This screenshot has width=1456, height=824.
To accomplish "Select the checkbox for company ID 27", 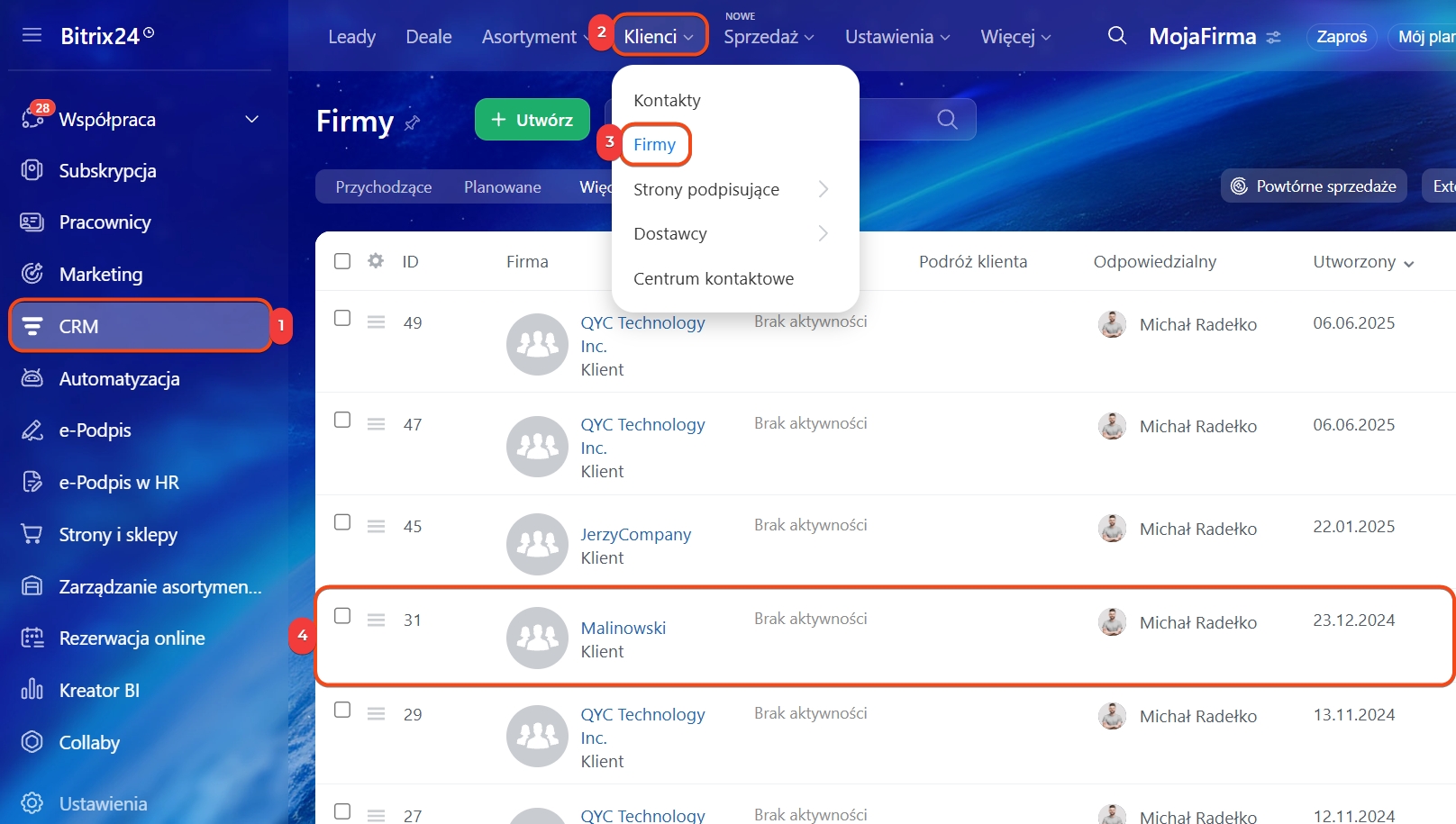I will click(342, 811).
